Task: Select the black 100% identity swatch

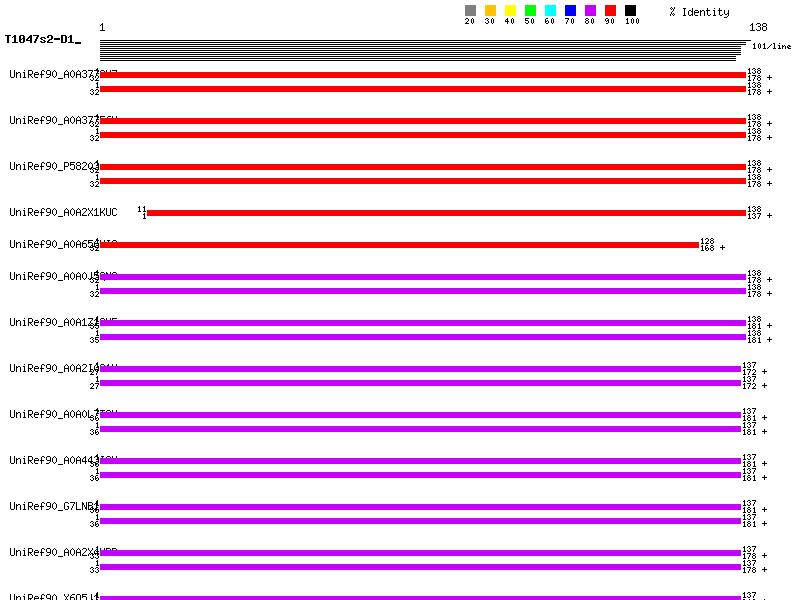Action: point(630,11)
